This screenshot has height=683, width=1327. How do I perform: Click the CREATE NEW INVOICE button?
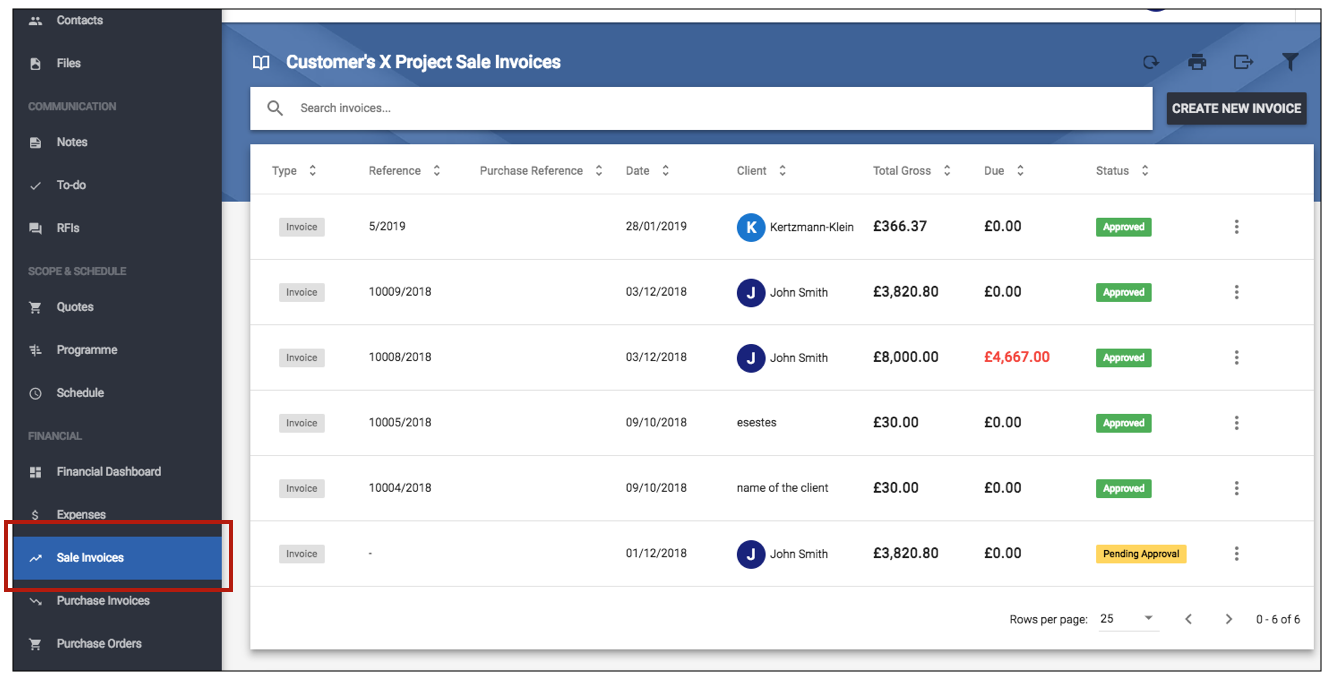[1237, 108]
